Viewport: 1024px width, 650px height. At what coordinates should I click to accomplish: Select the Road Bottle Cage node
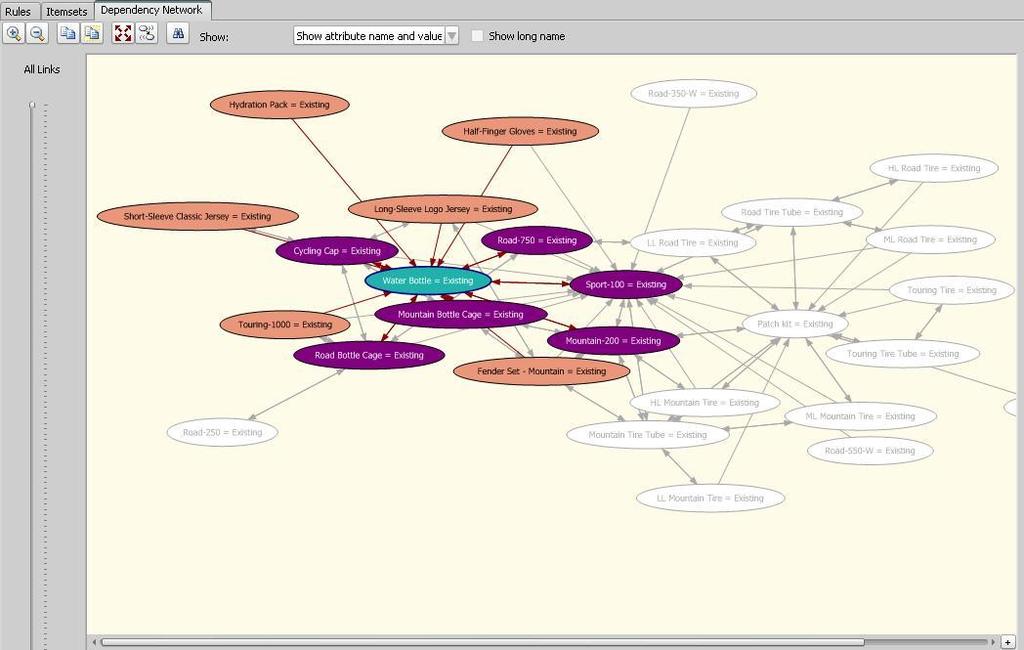(369, 355)
